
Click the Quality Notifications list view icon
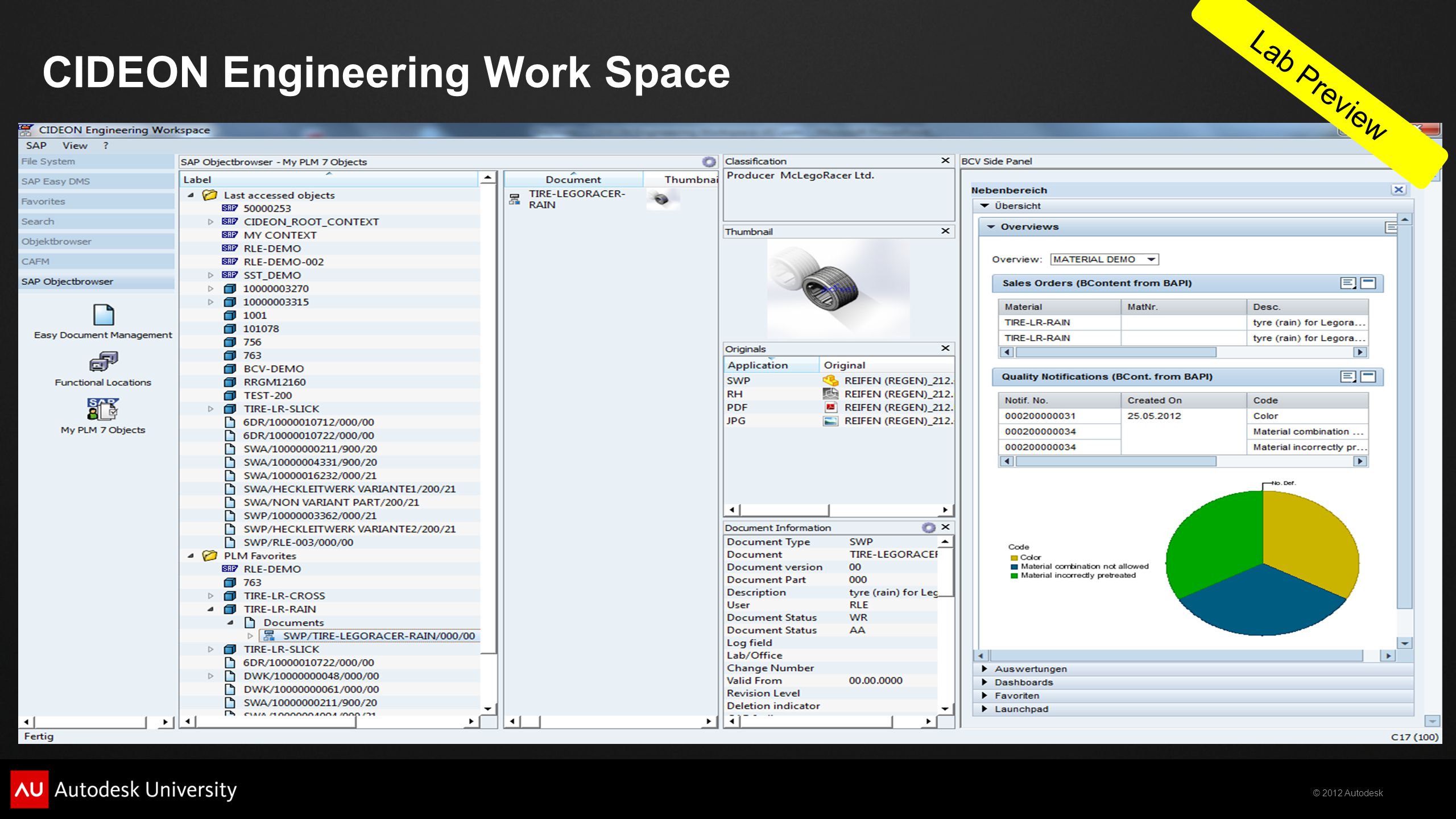pos(1348,377)
